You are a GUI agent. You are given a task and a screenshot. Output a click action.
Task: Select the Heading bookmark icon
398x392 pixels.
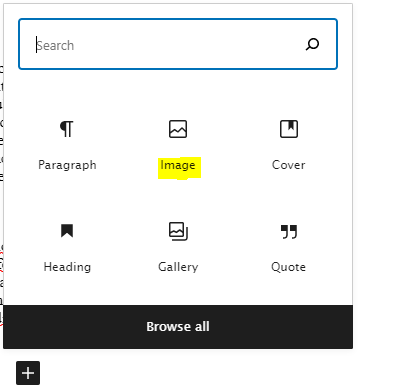click(x=67, y=231)
